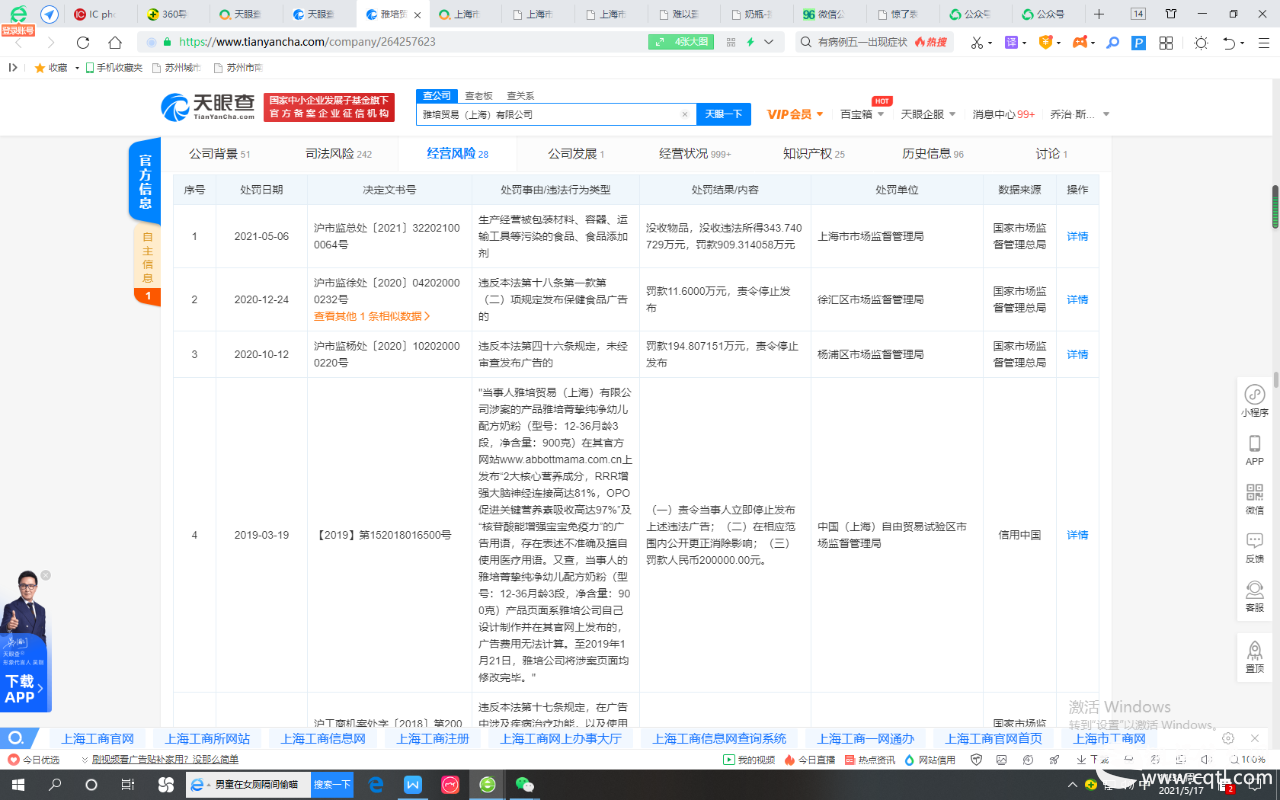Select the 官方信息 side tab
1280x800 pixels.
click(145, 182)
